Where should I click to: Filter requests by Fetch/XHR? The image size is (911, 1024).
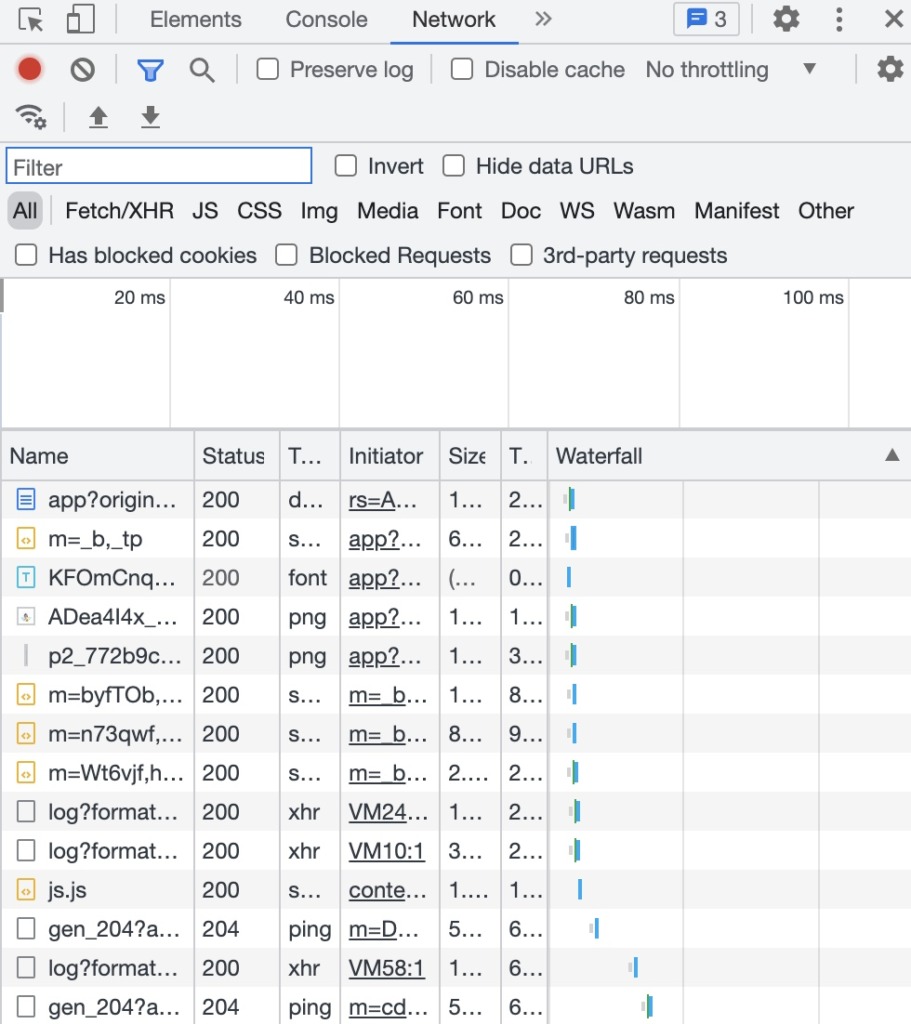point(120,211)
